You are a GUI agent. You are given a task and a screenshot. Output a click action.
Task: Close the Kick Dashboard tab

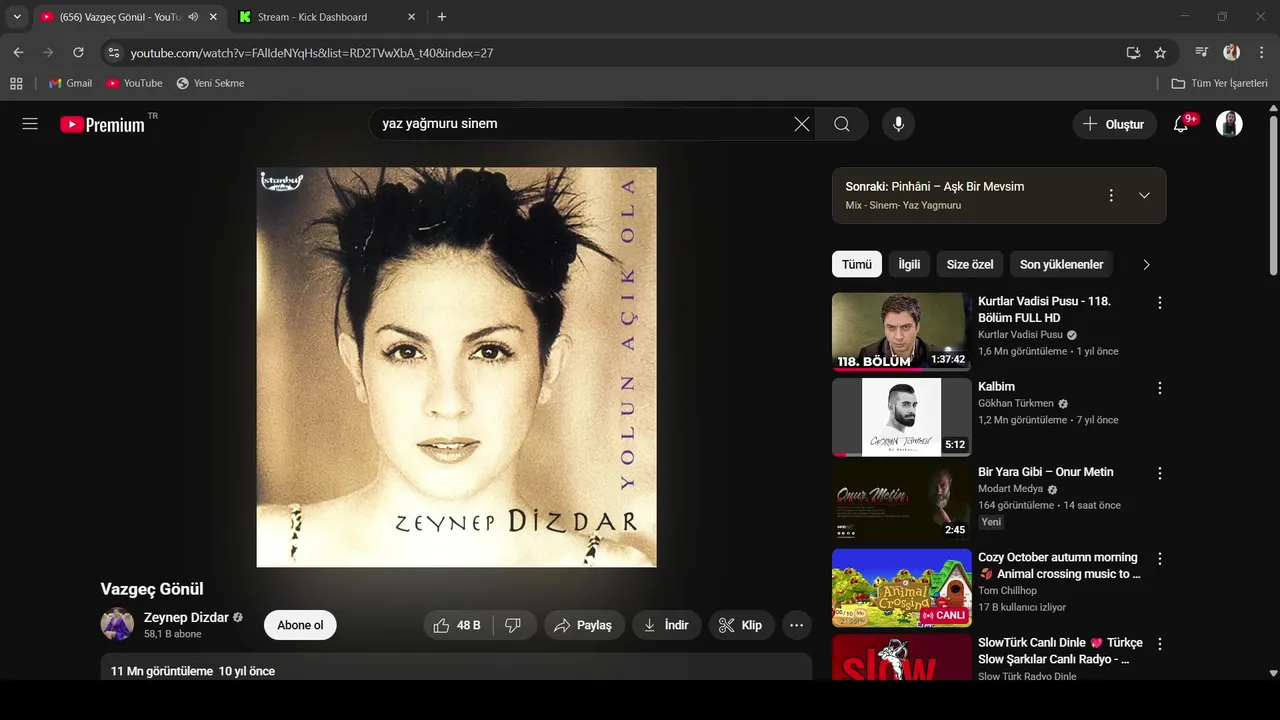[x=411, y=17]
